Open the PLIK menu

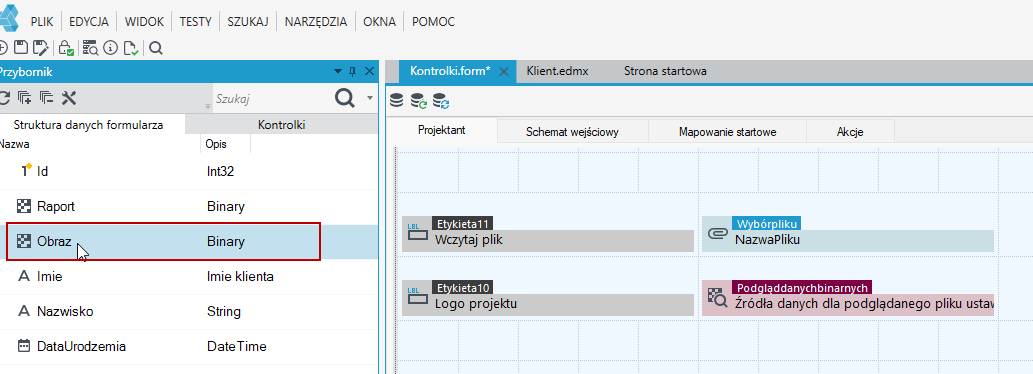(42, 22)
